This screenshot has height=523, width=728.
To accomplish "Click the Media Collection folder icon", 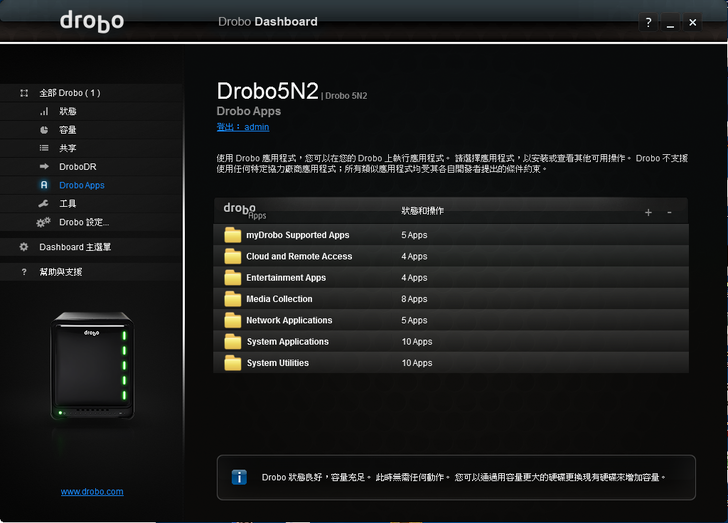I will click(x=233, y=299).
